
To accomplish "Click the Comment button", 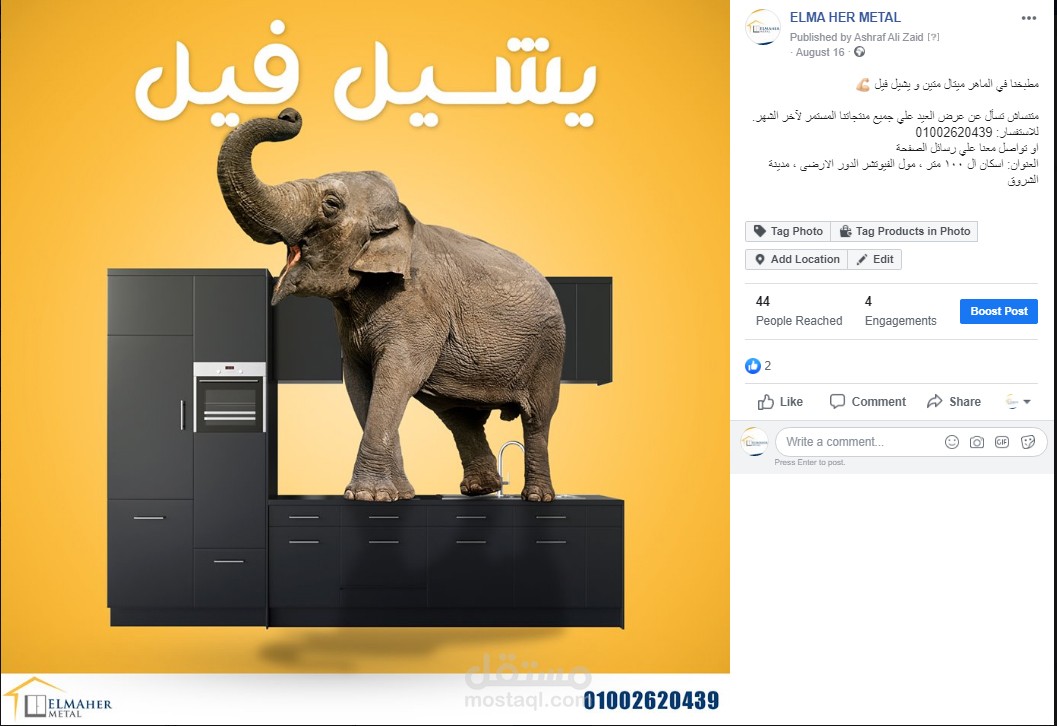I will pos(868,402).
